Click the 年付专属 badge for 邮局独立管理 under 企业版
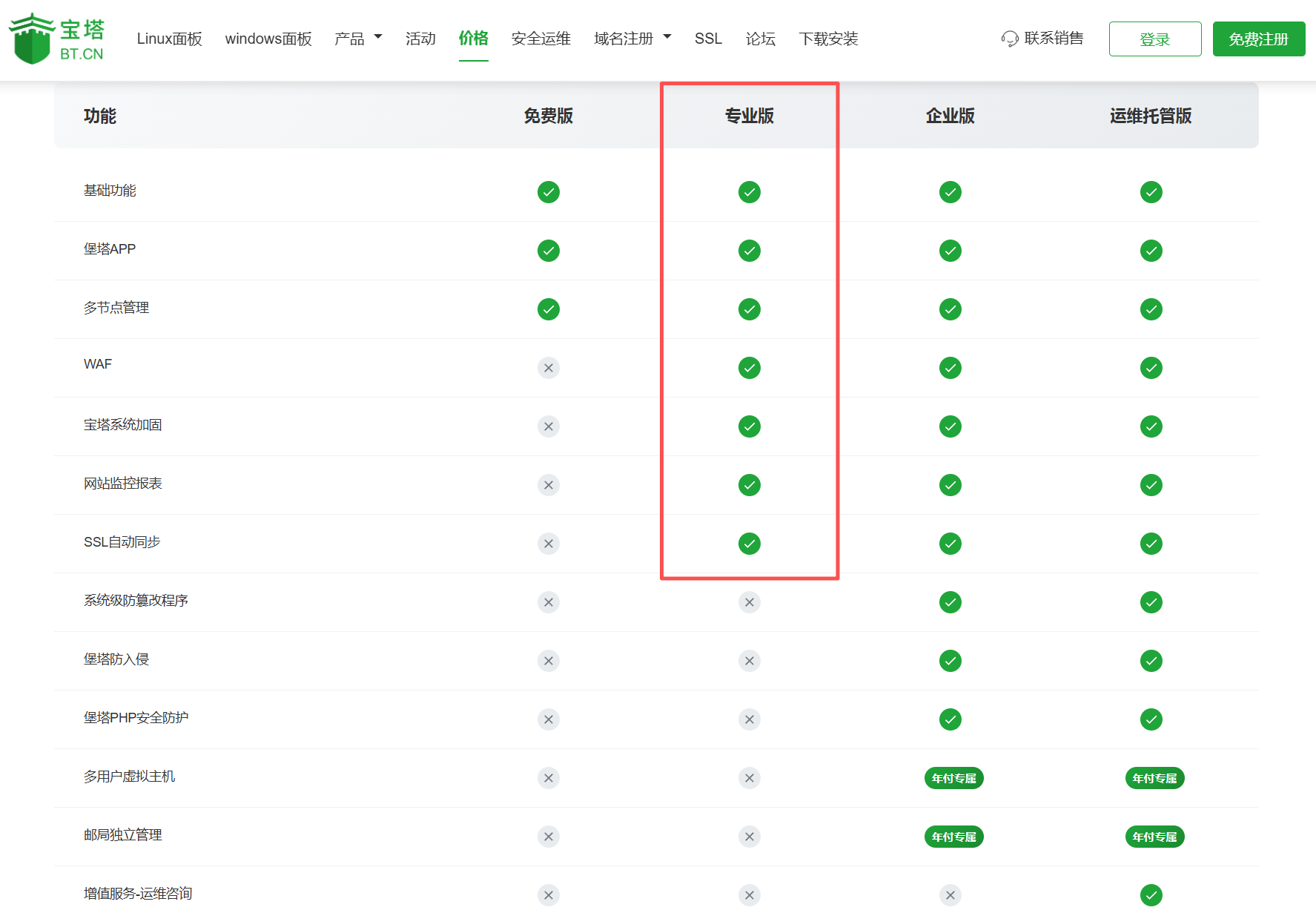Screen dimensions: 1316x913 [954, 837]
